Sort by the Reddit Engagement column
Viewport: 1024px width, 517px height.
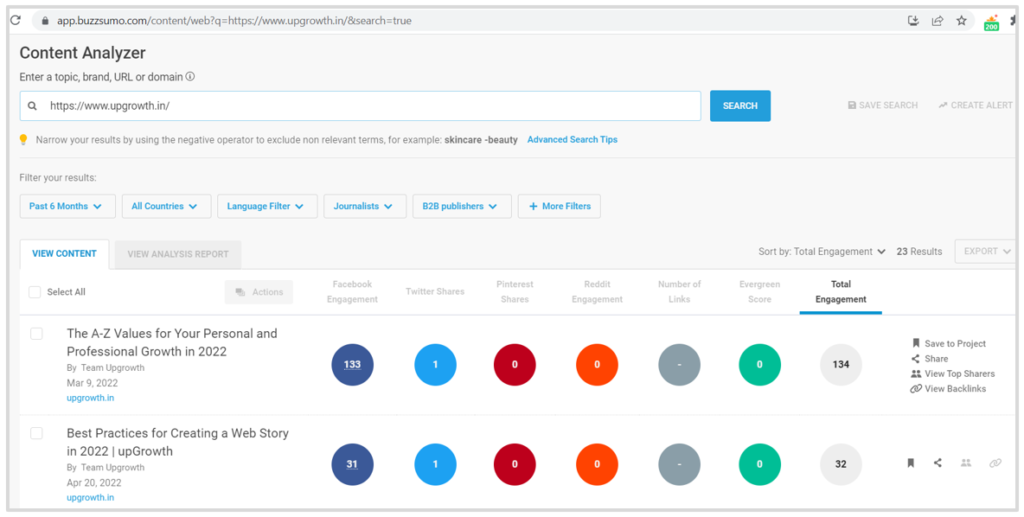tap(597, 292)
